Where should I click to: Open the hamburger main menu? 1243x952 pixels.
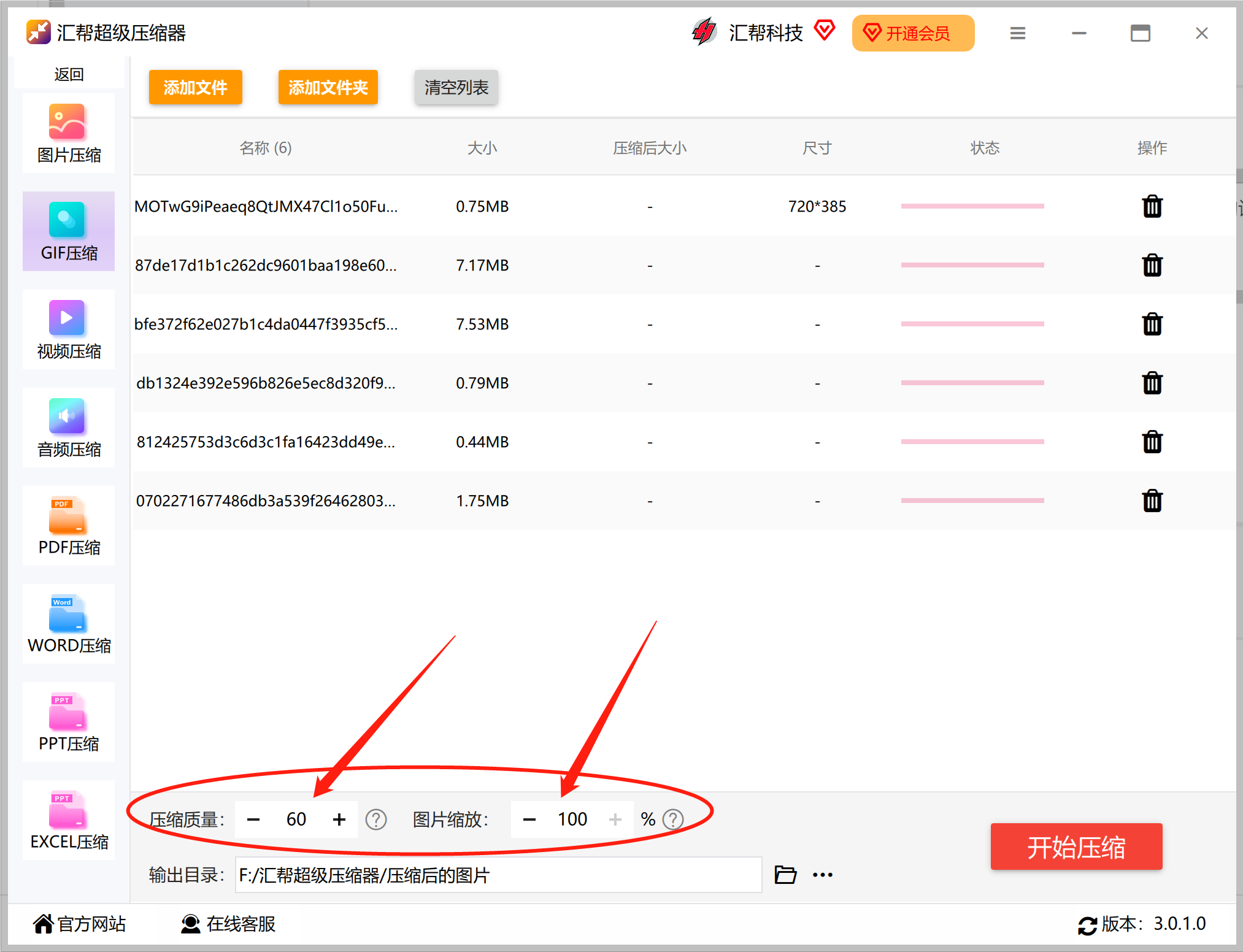point(1018,33)
